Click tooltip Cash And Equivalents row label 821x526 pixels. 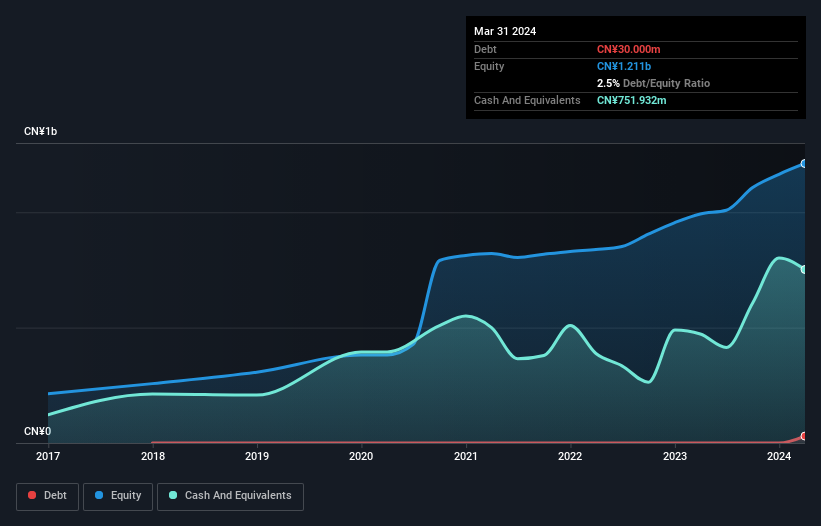527,100
